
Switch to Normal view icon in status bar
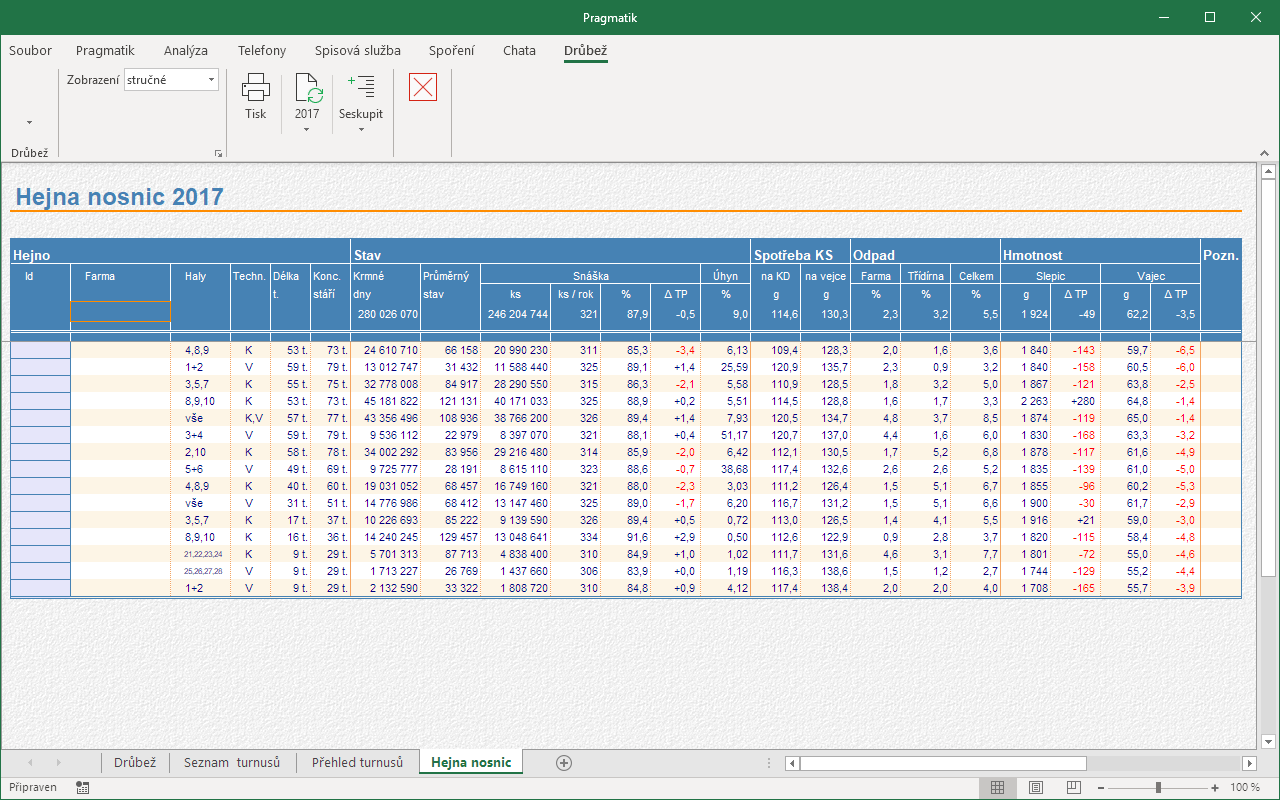click(997, 788)
